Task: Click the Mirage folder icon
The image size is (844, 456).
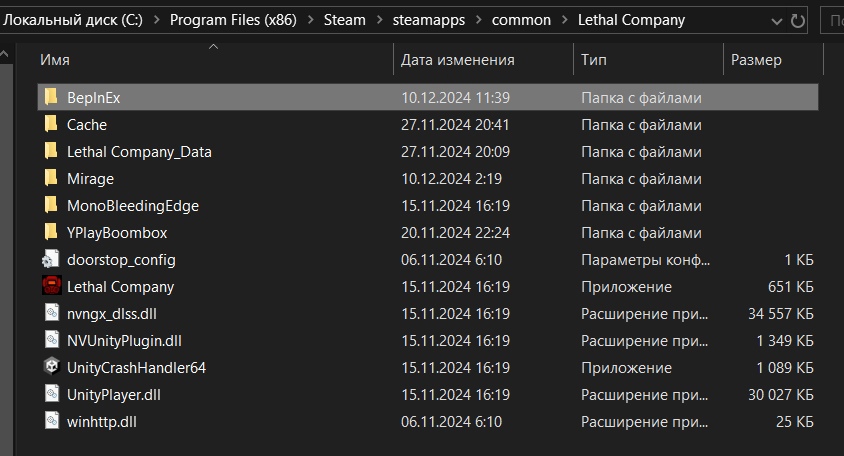Action: coord(52,179)
